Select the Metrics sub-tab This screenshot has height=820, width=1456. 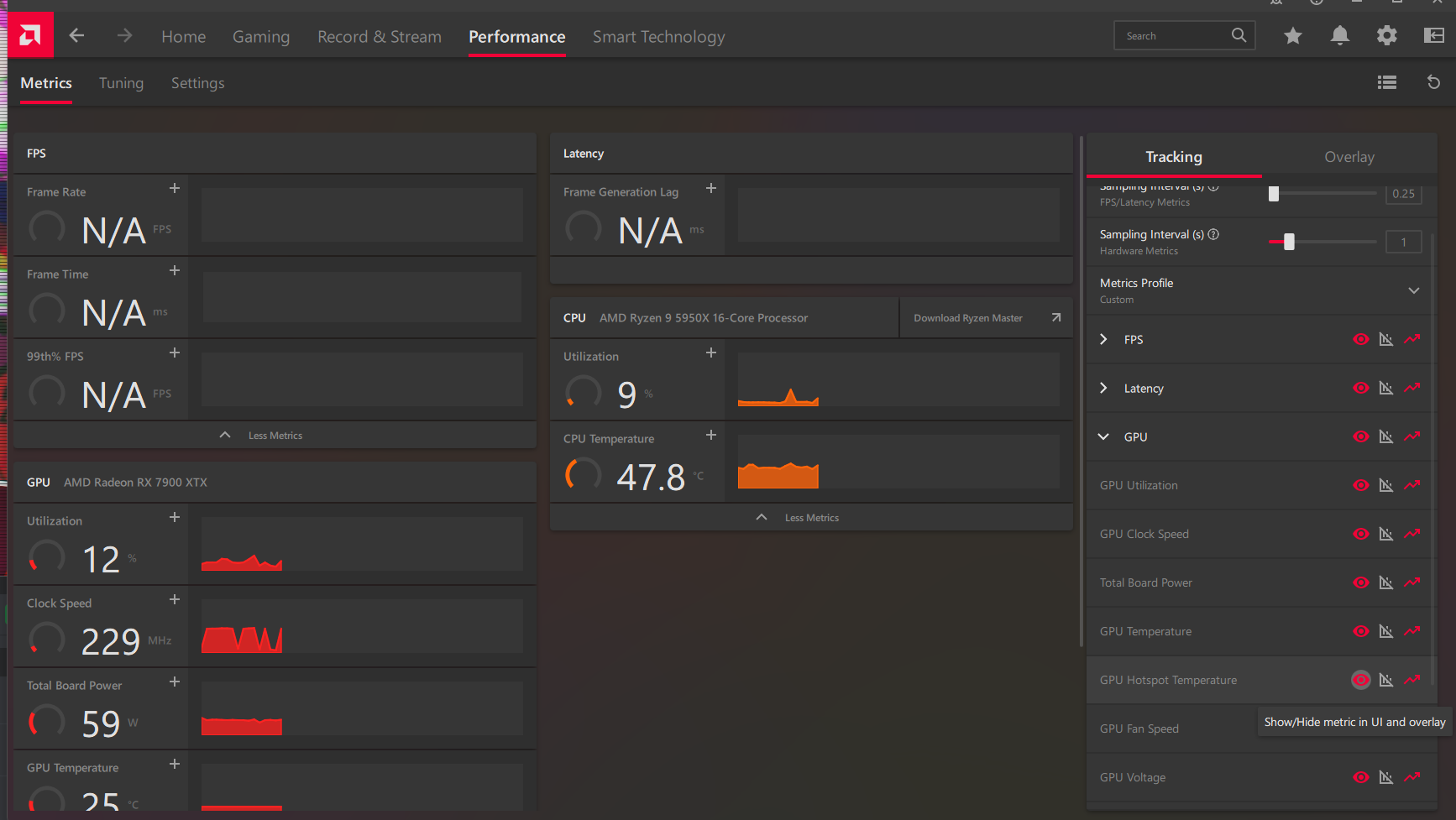point(46,83)
